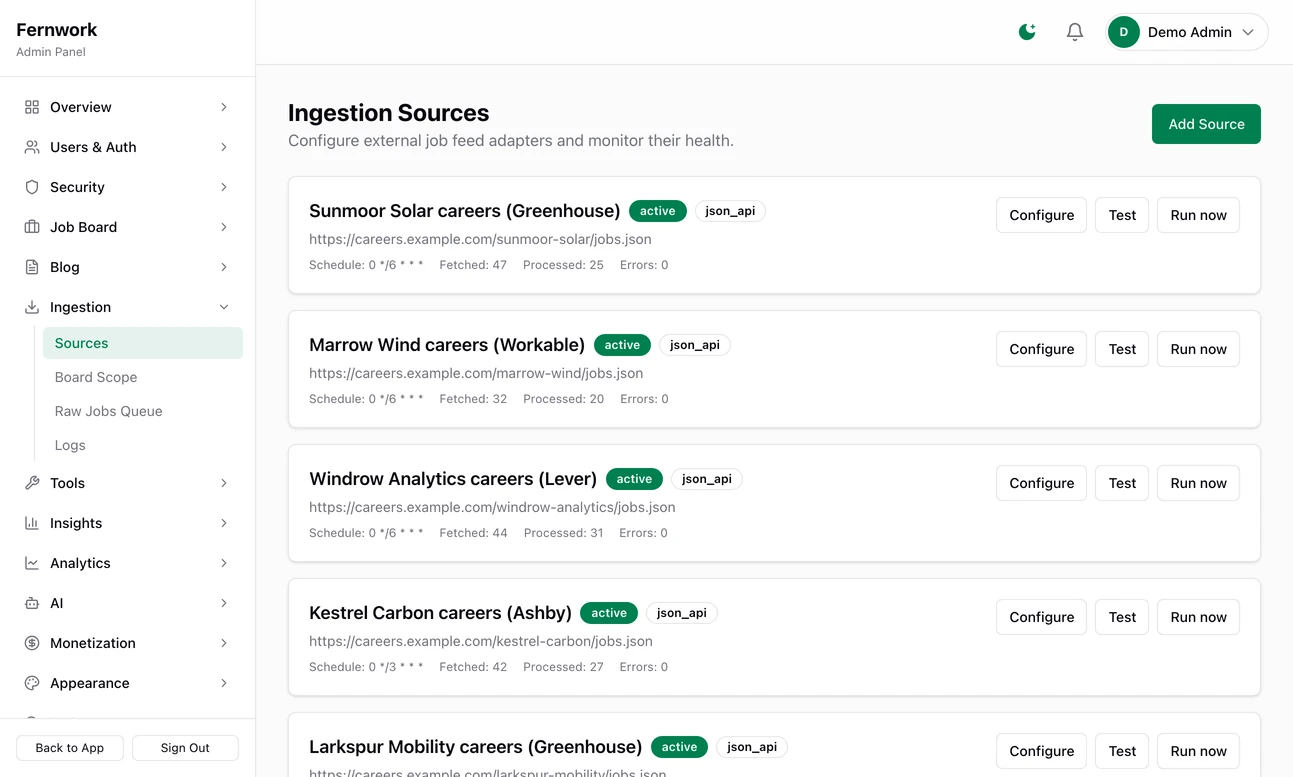The image size is (1293, 777).
Task: Click Windrow Analytics "Processed: 31" text
Action: tap(563, 533)
